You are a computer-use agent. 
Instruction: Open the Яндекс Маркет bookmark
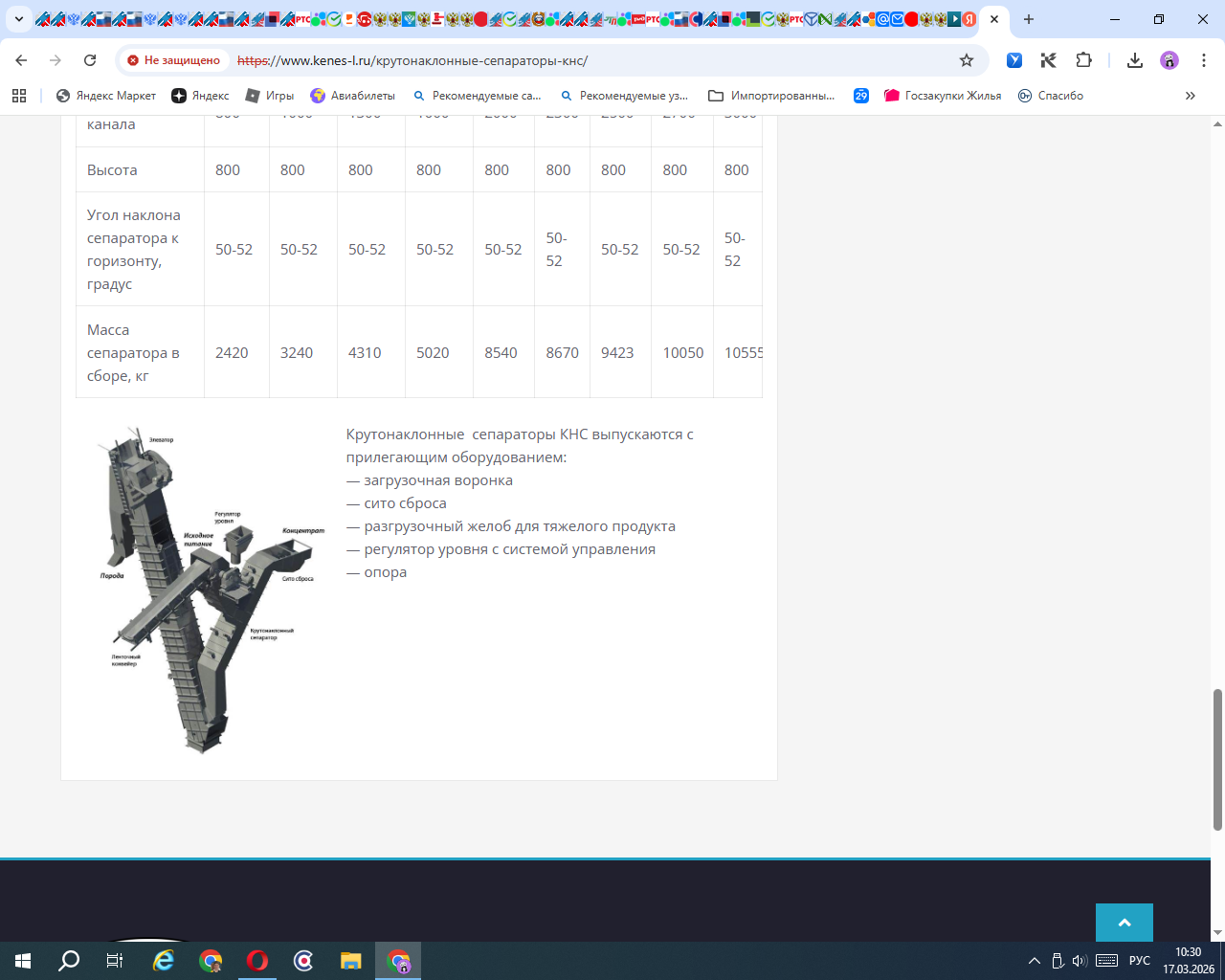(106, 96)
